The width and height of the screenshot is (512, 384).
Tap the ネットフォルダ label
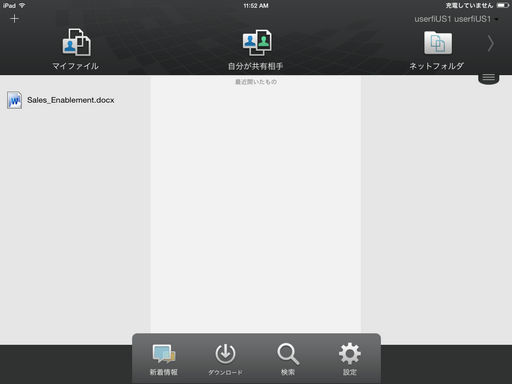[x=436, y=66]
